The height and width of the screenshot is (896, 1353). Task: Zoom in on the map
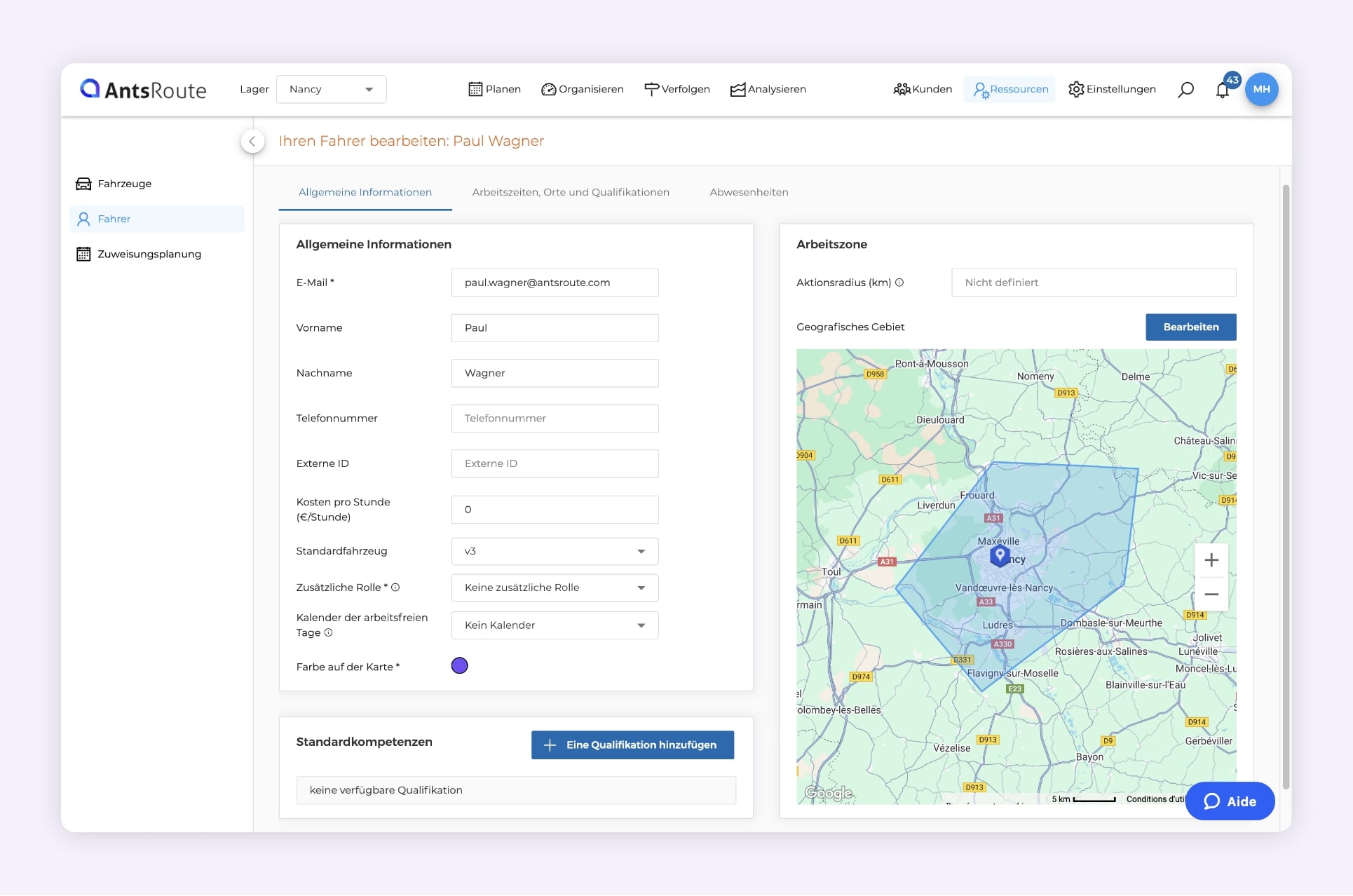click(x=1211, y=560)
